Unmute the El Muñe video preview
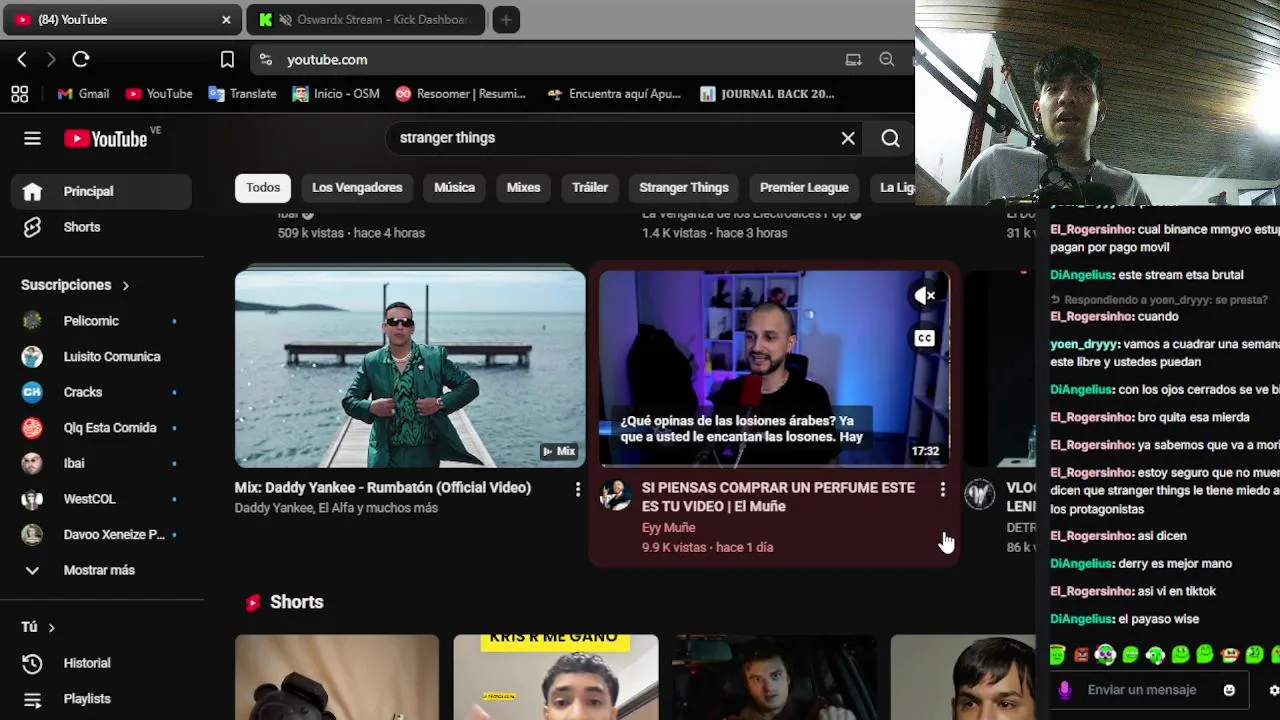1280x720 pixels. tap(925, 296)
